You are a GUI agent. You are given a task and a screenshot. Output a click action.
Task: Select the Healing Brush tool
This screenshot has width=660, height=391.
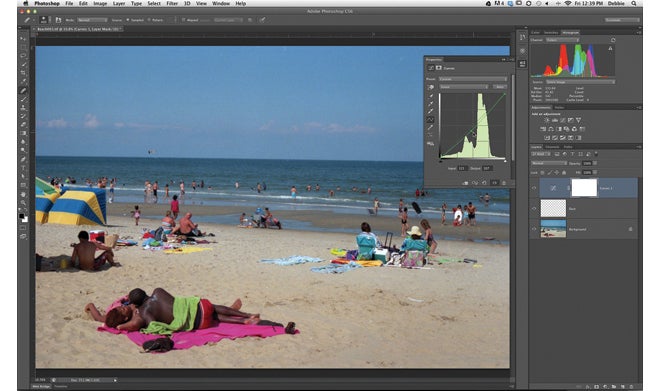(x=23, y=90)
